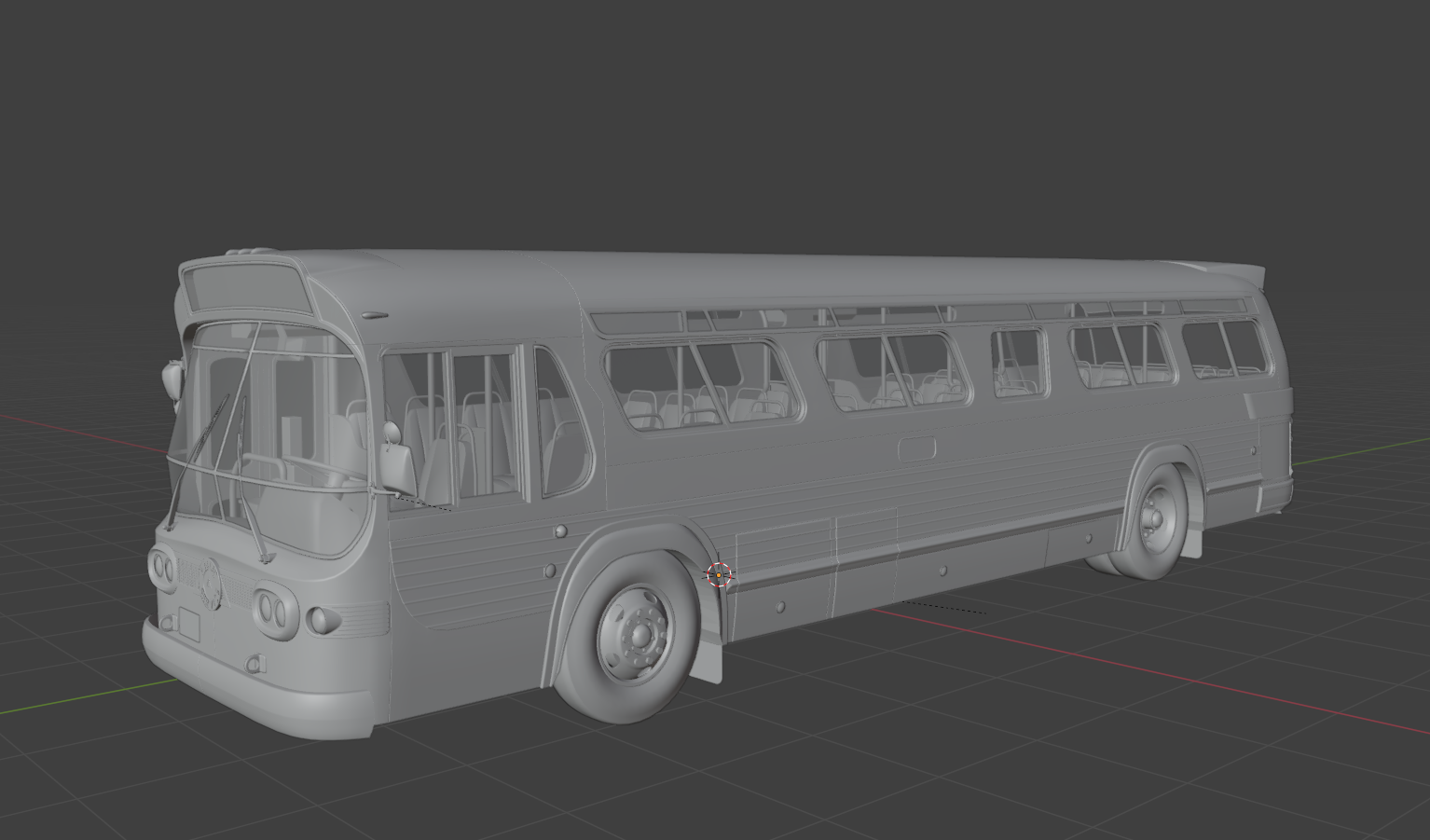Click the circular emblem on the front grille
The image size is (1430, 840).
coord(209,584)
